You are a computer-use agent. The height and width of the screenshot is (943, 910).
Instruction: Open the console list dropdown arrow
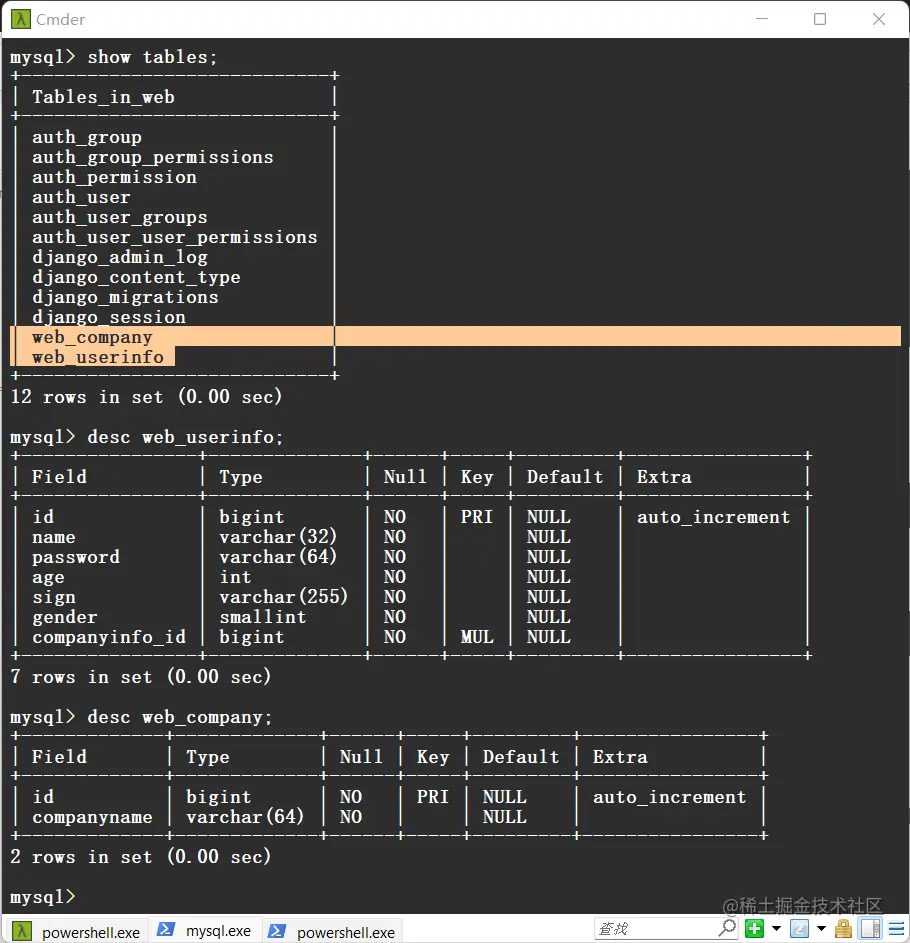[821, 929]
